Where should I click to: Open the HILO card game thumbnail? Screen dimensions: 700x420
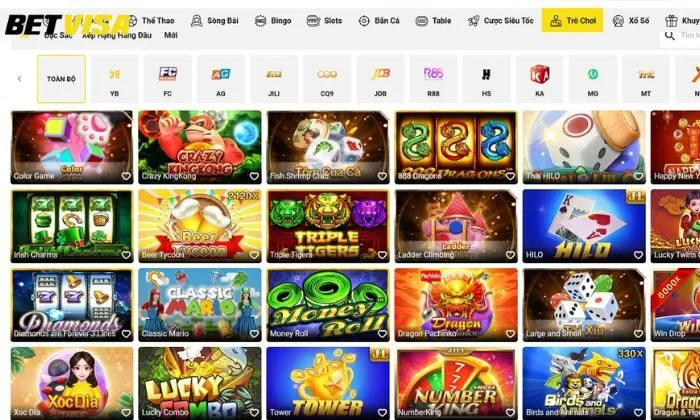[584, 226]
